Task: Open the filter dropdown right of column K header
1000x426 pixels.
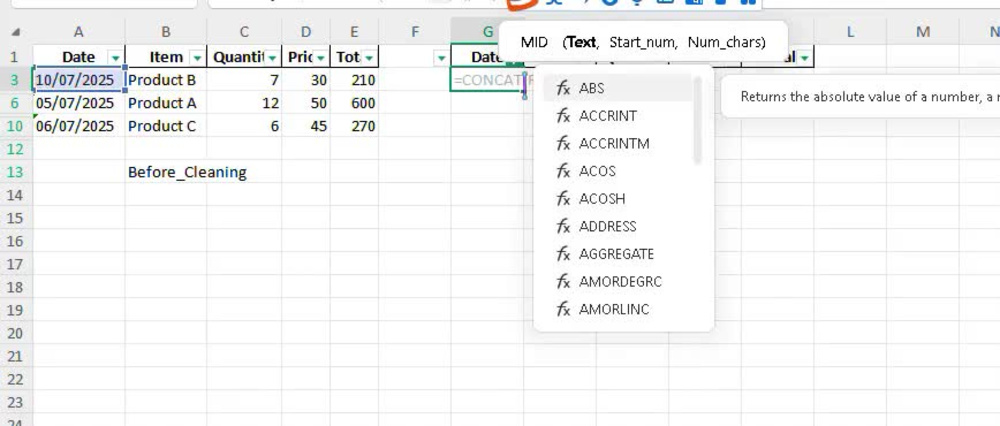Action: [805, 57]
